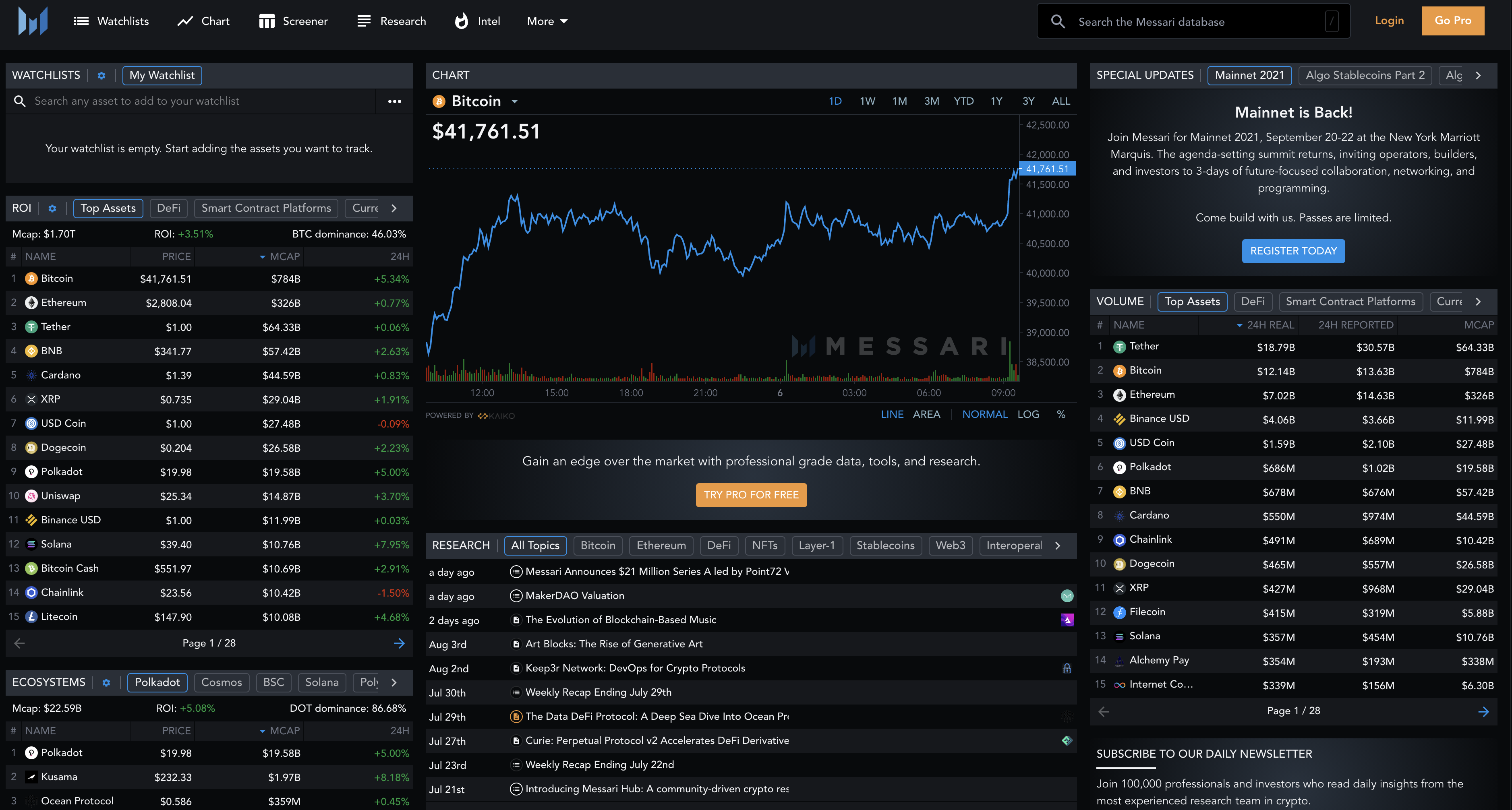Screen dimensions: 1512x810
Task: Click Bitcoin icon in chart header
Action: tap(439, 101)
